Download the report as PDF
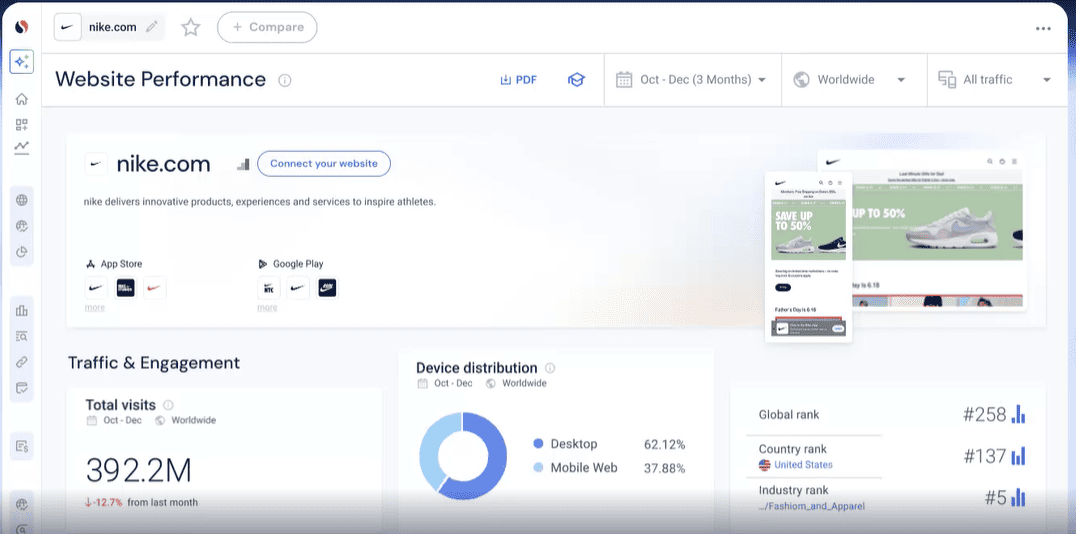 tap(518, 80)
